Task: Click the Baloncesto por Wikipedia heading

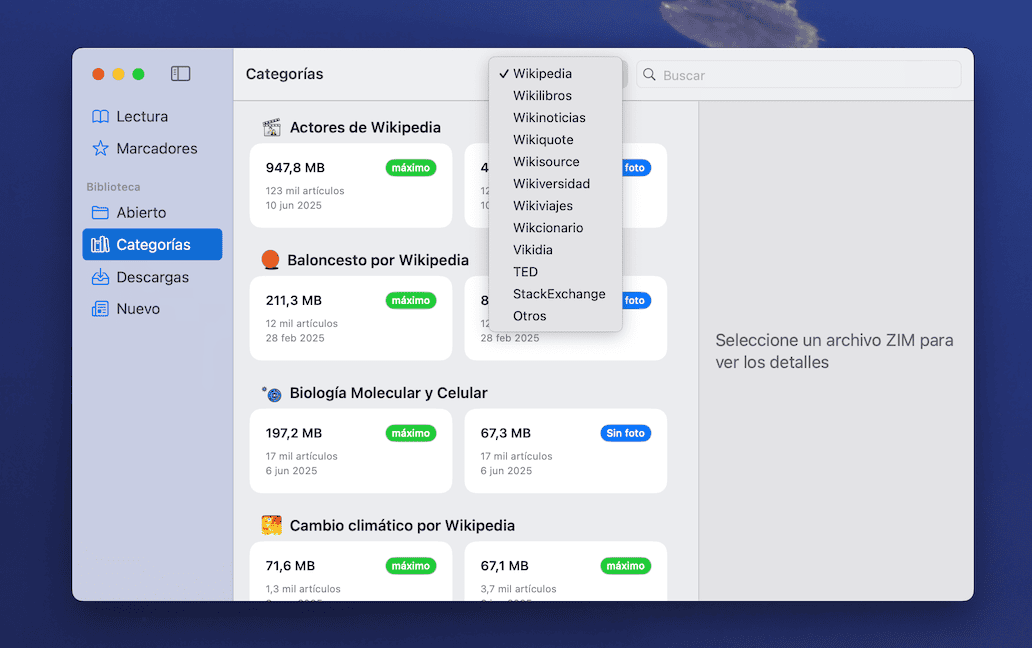Action: click(x=378, y=260)
